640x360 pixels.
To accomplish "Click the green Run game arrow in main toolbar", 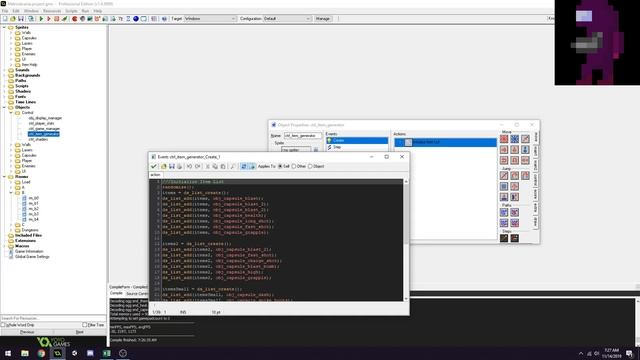I will coord(41,19).
